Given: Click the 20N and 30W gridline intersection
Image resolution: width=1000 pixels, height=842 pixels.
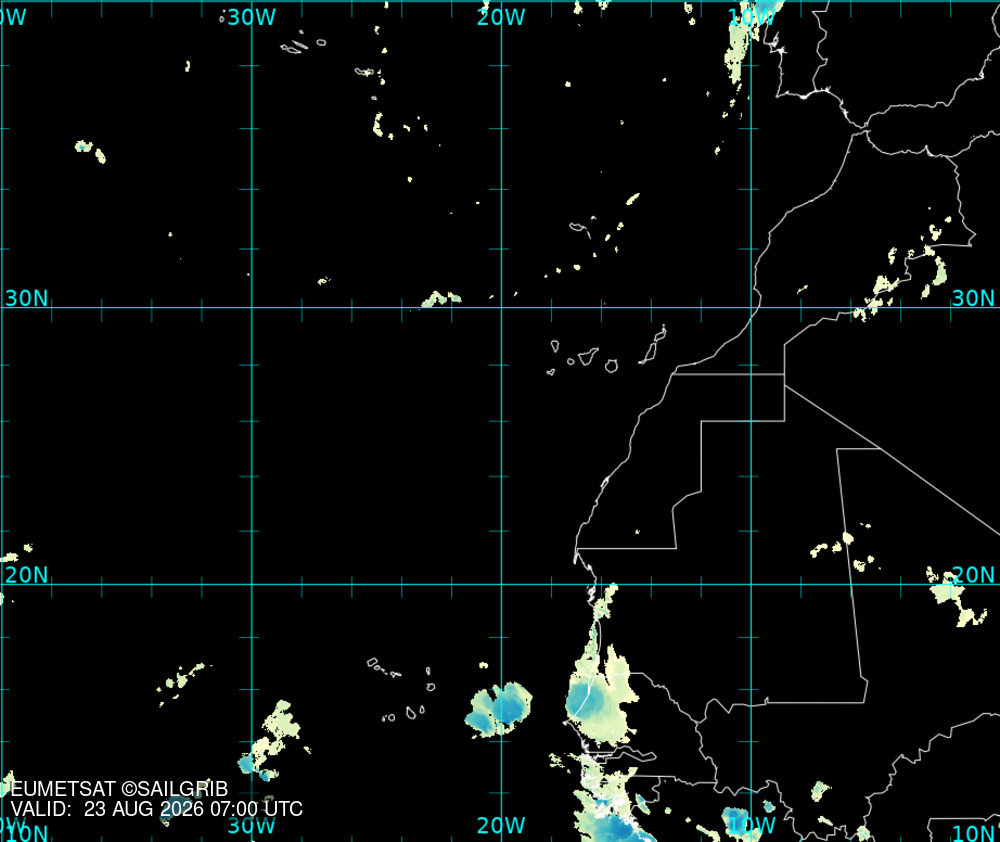Looking at the screenshot, I should coord(252,584).
